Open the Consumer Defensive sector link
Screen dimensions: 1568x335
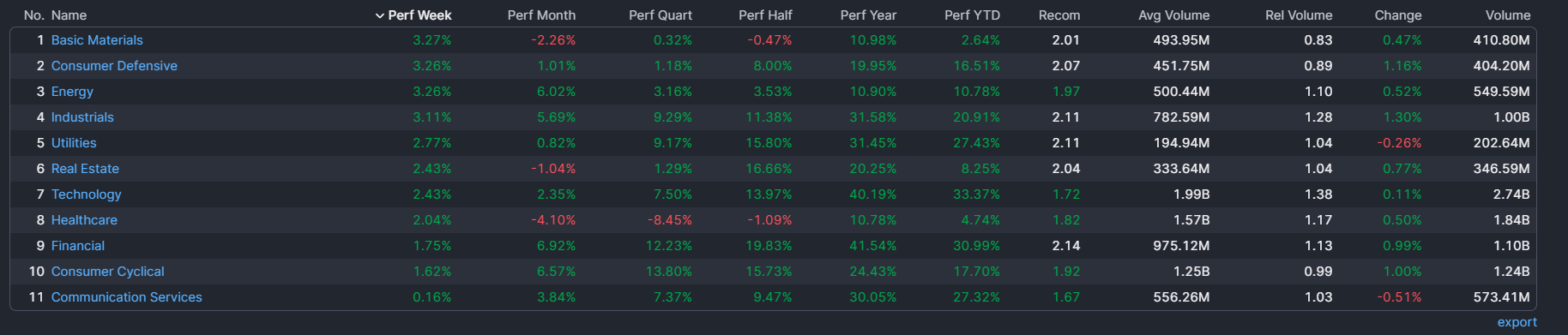(x=114, y=66)
